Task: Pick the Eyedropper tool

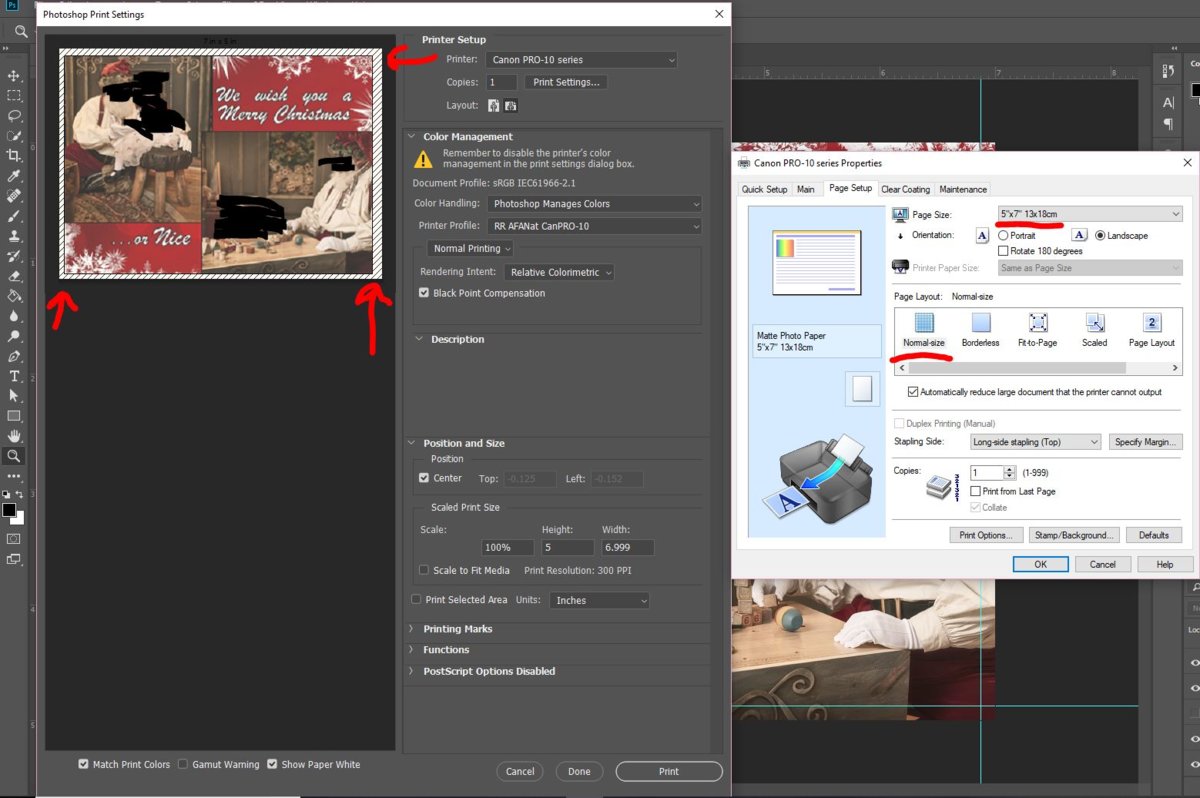Action: click(x=14, y=176)
